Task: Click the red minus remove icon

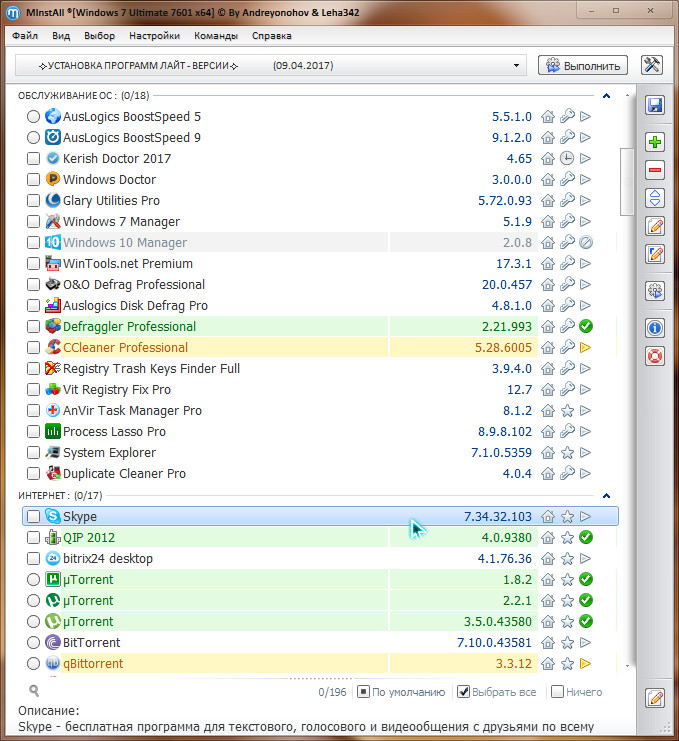Action: (x=655, y=170)
